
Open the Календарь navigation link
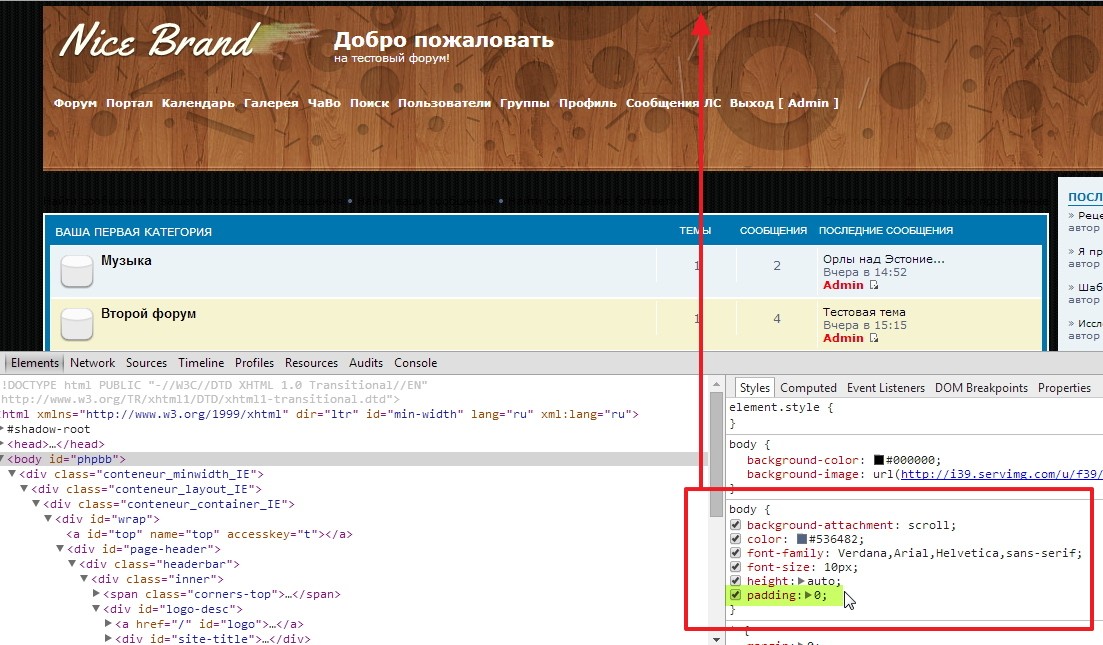point(198,103)
